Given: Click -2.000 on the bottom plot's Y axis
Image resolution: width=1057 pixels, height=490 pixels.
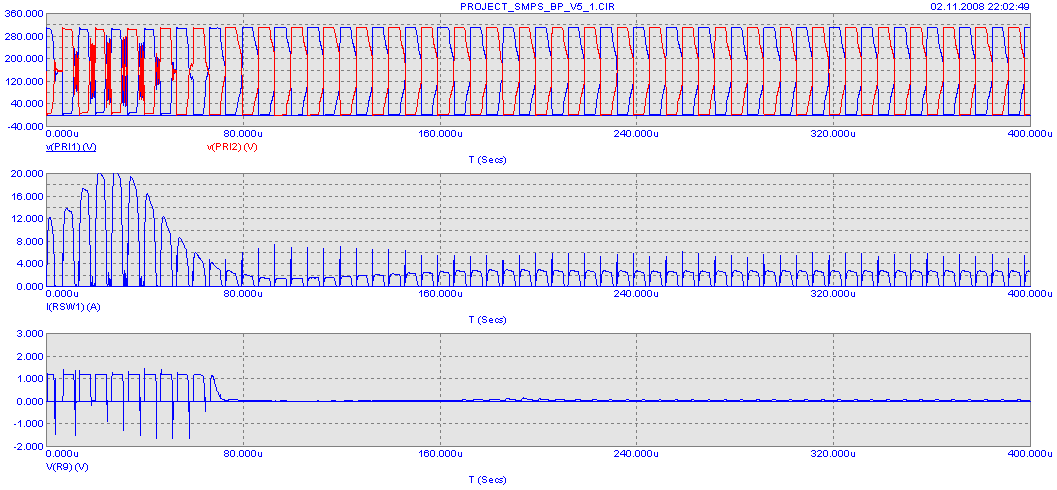Looking at the screenshot, I should coord(28,446).
